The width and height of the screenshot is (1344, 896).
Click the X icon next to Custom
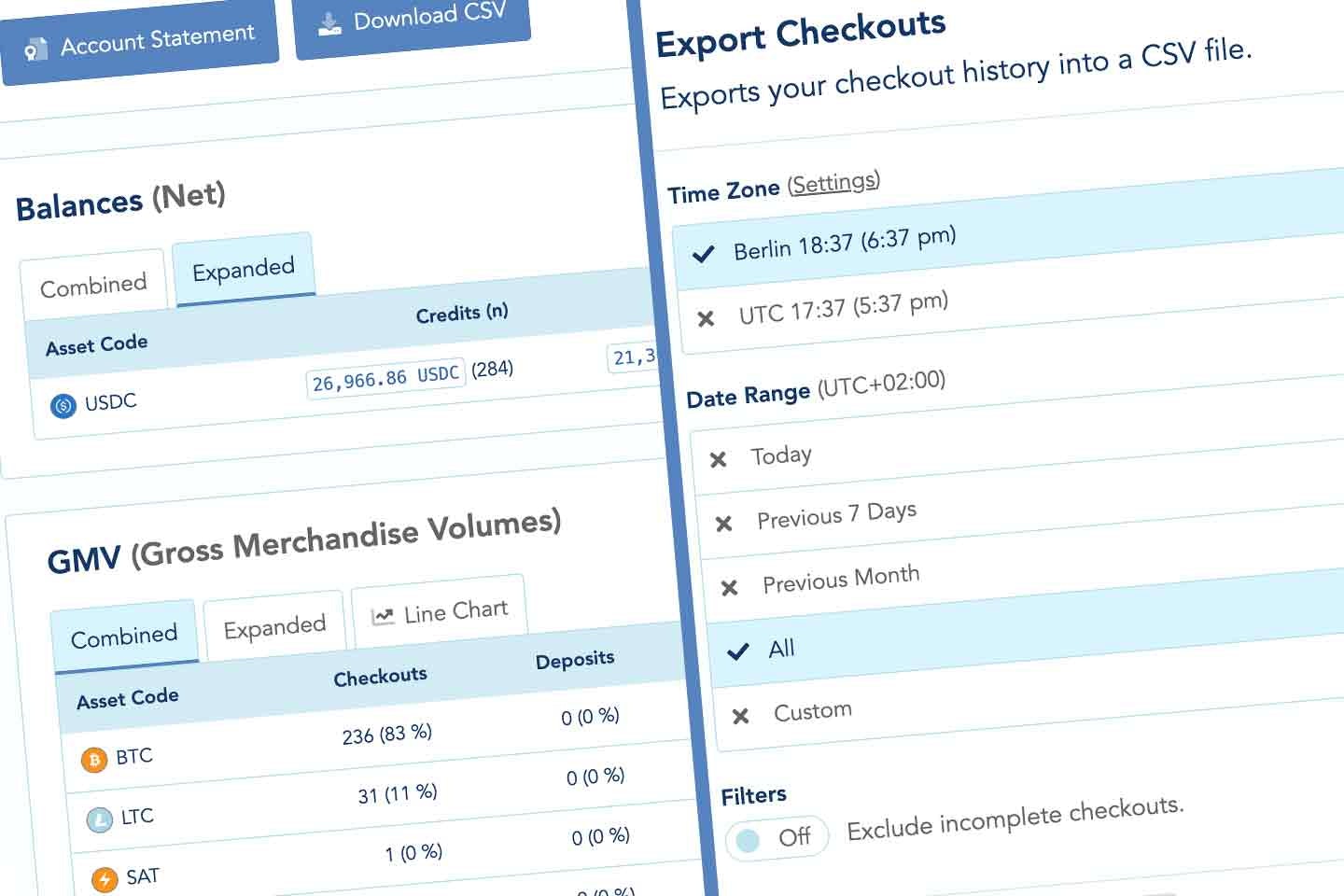tap(740, 716)
